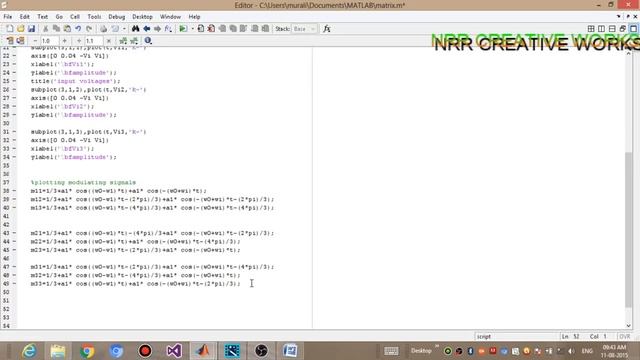Open the Cell menu

click(x=75, y=17)
